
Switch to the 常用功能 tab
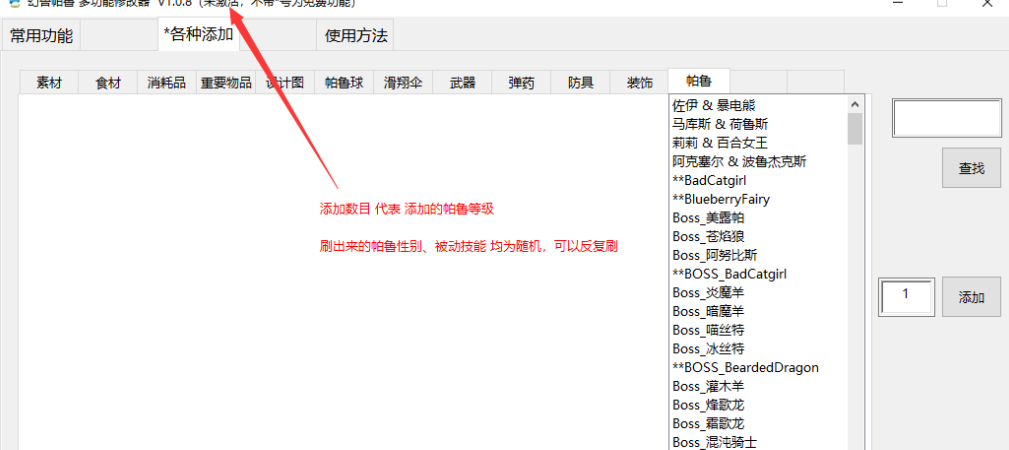[41, 36]
